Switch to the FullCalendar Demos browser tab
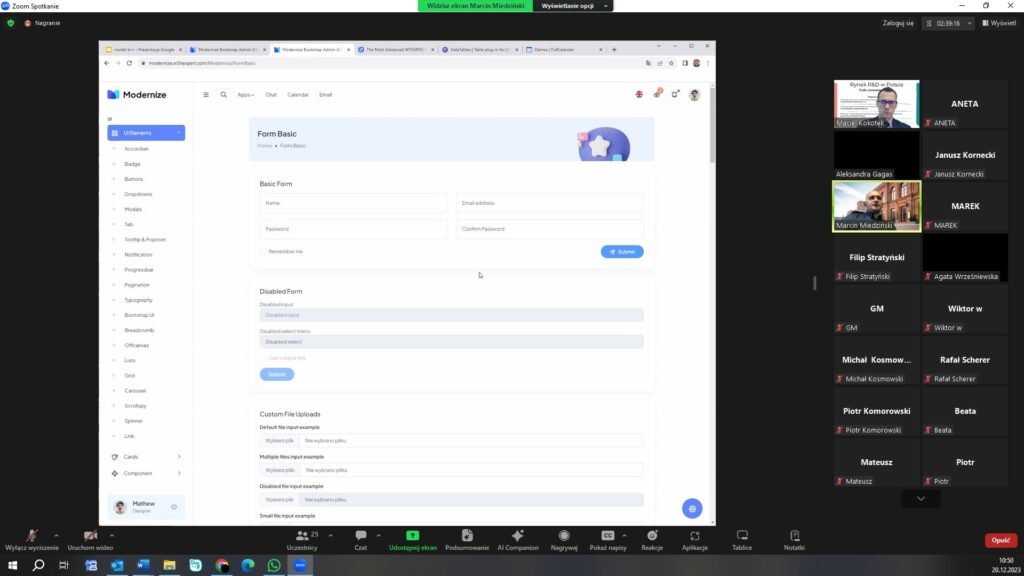 (563, 49)
